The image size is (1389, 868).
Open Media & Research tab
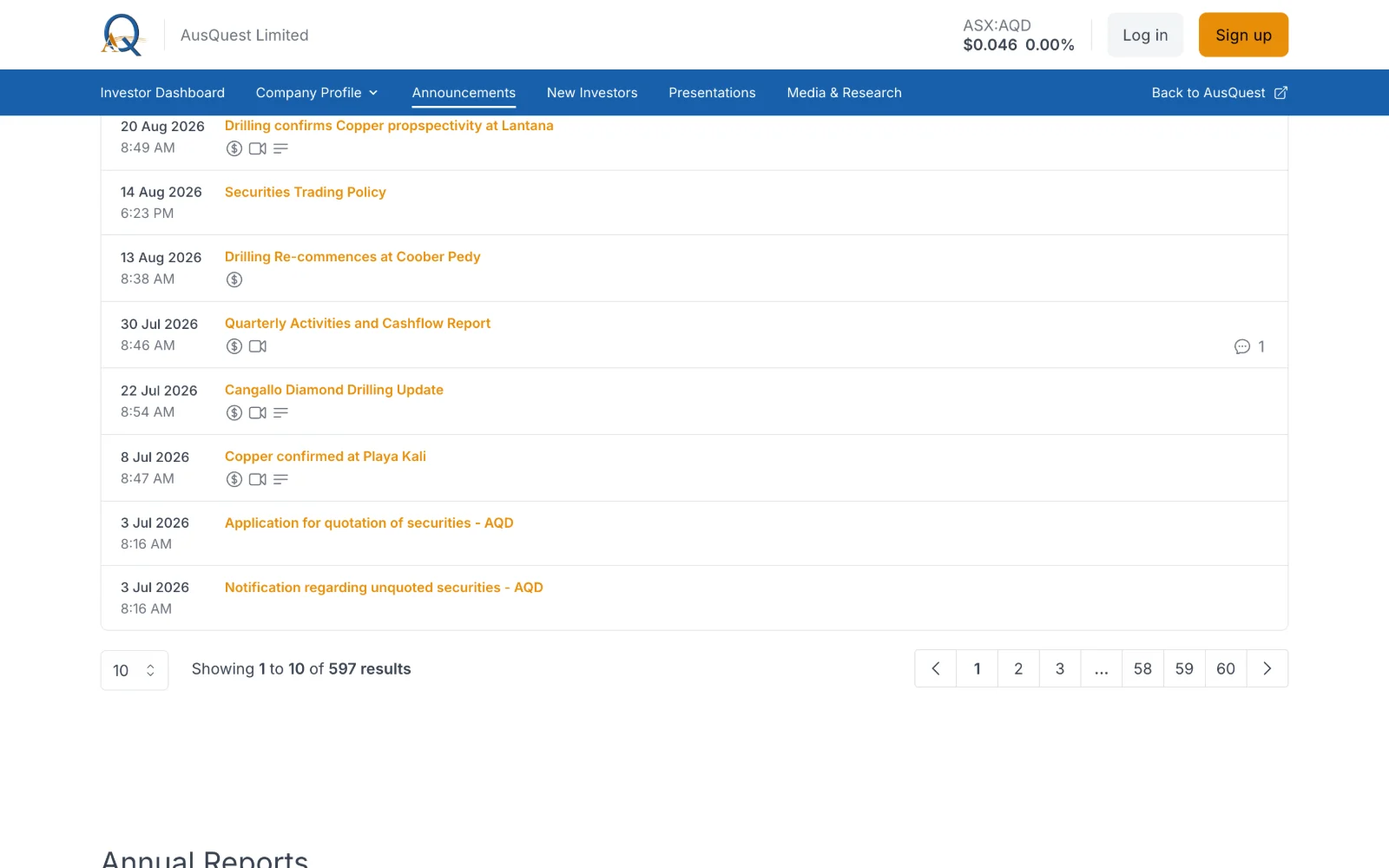tap(844, 93)
